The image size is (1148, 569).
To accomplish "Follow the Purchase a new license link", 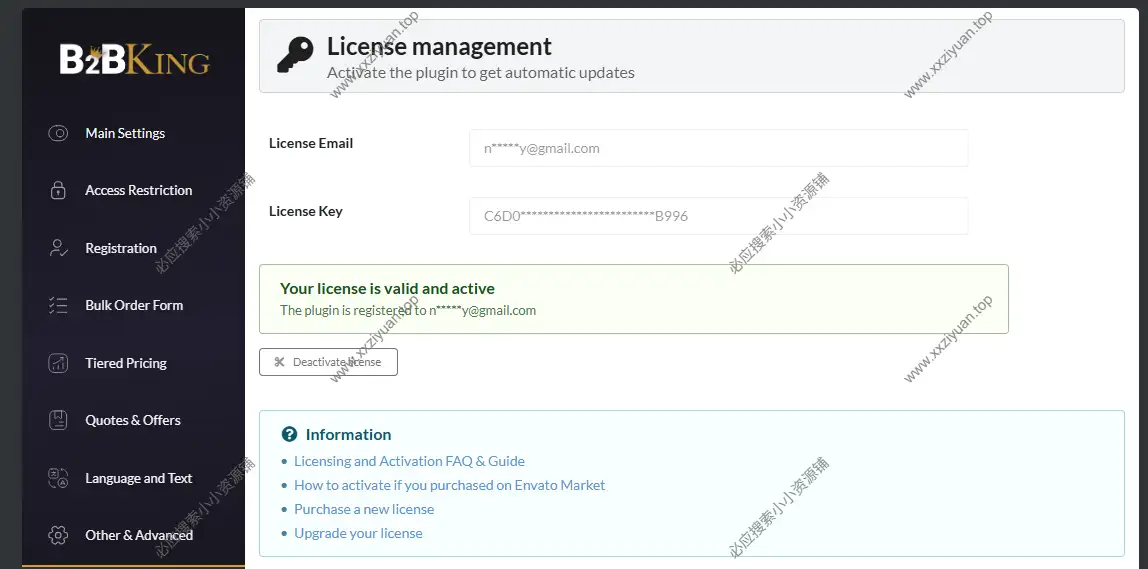I will coord(364,509).
